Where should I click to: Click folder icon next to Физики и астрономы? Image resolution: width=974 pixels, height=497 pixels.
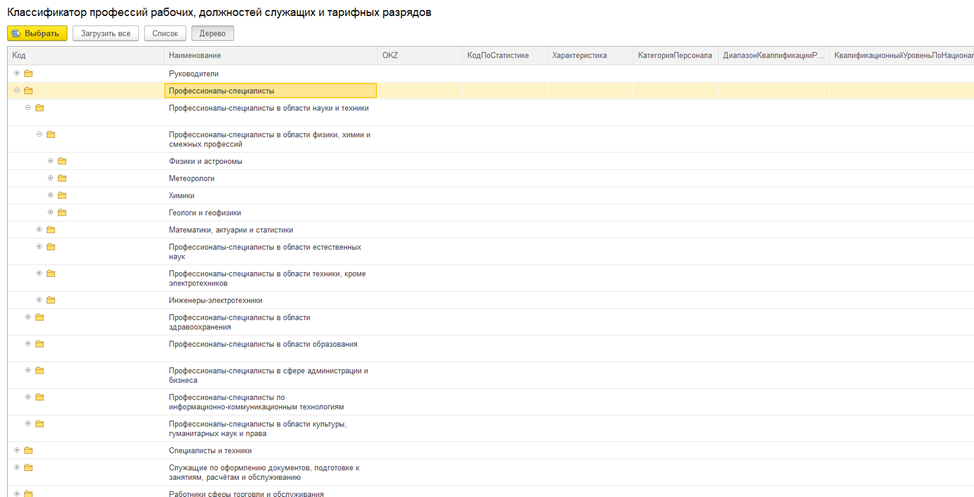62,161
